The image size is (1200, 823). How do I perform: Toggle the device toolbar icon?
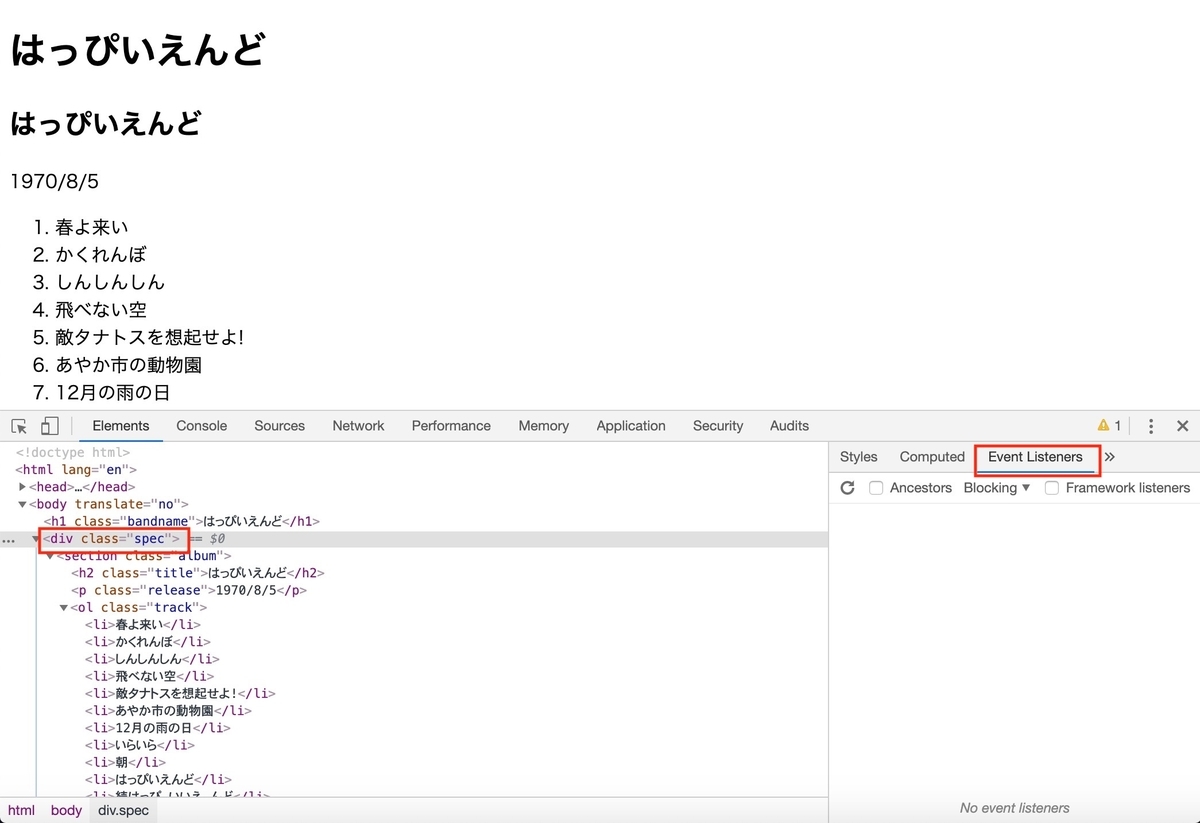click(49, 426)
